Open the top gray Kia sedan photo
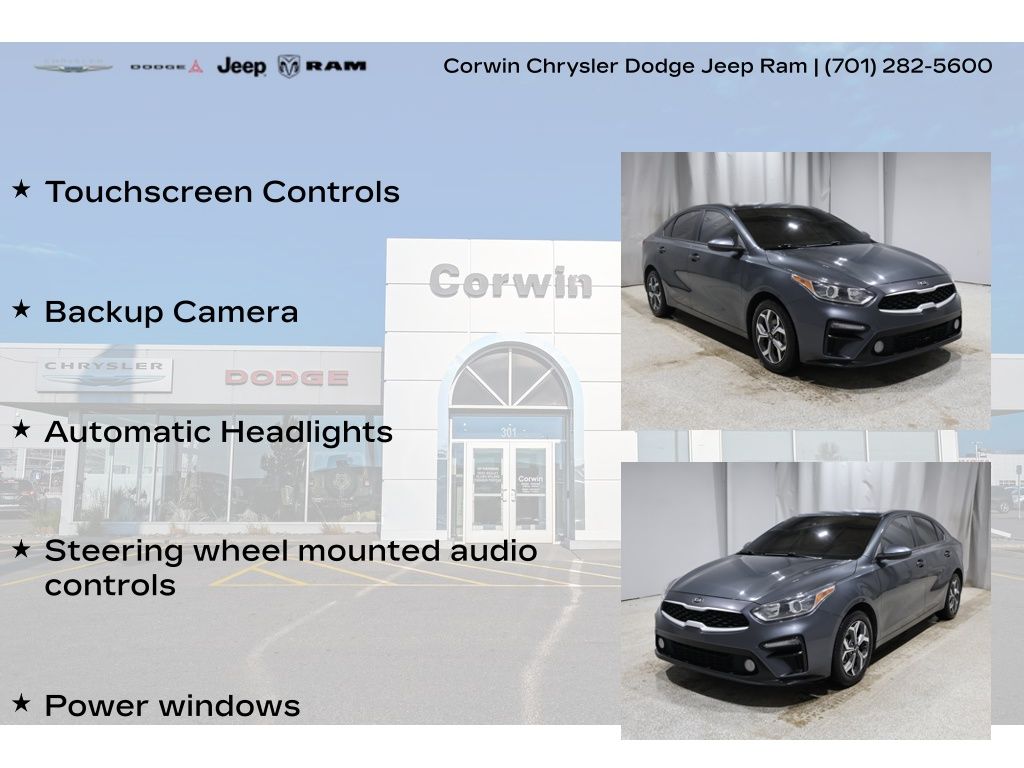The height and width of the screenshot is (768, 1024). pyautogui.click(x=805, y=290)
